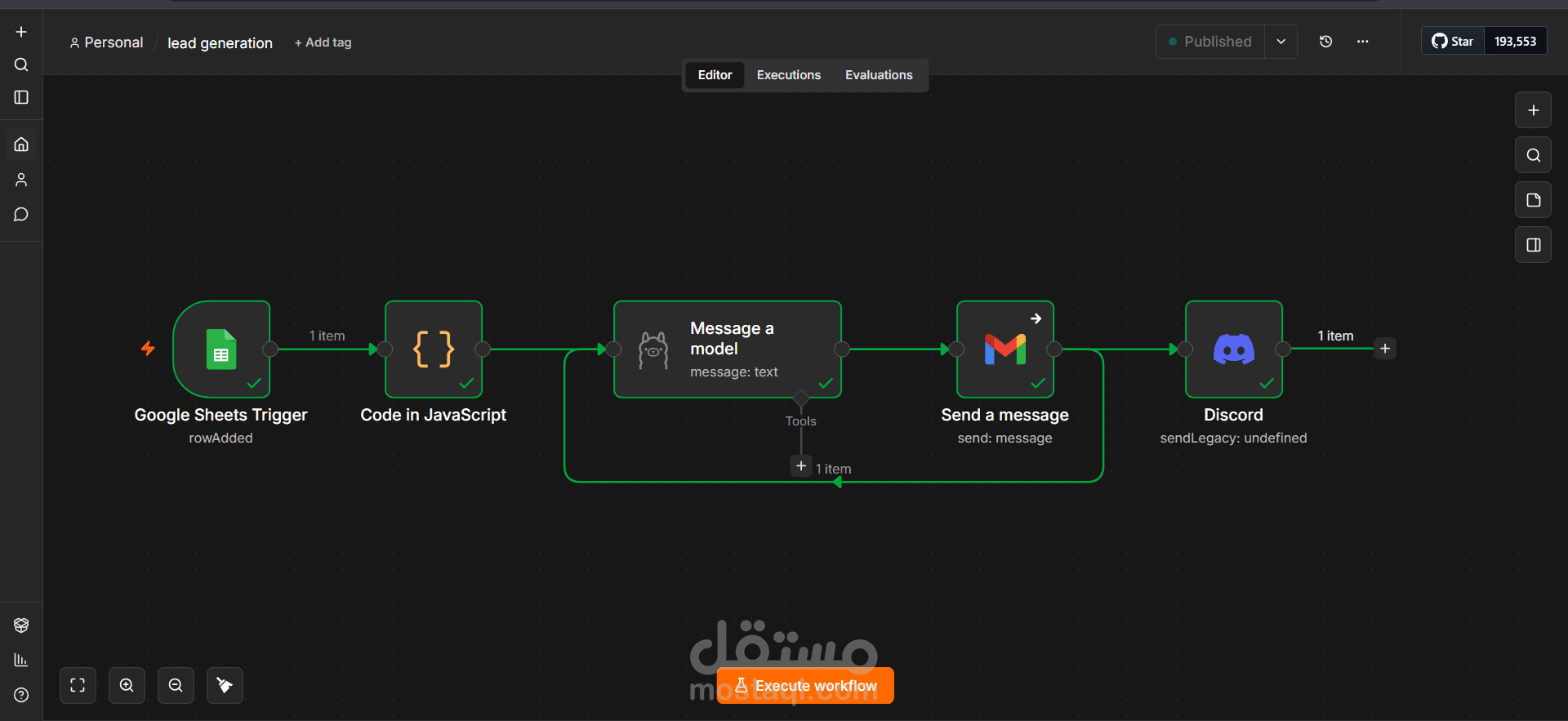Open search from the left sidebar
Screen dimensions: 1568x721
point(21,65)
